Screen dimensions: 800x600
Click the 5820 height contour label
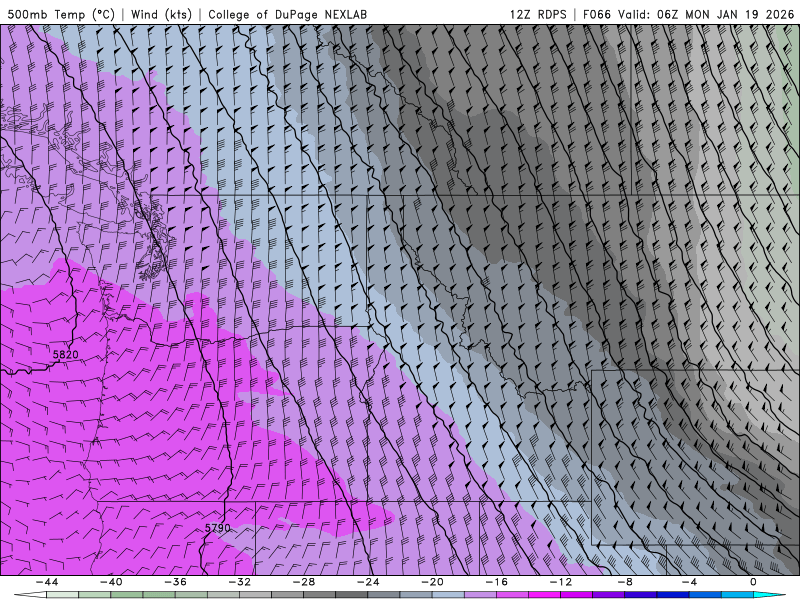point(65,355)
